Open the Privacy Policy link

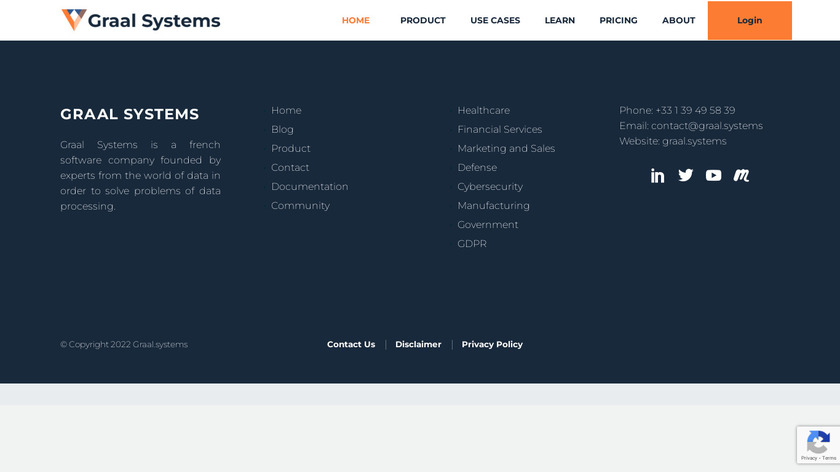point(492,344)
